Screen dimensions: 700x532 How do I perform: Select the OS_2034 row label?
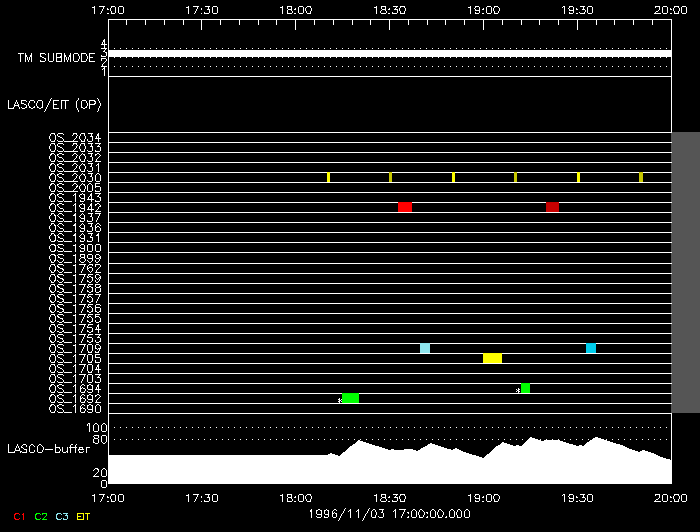coord(75,137)
